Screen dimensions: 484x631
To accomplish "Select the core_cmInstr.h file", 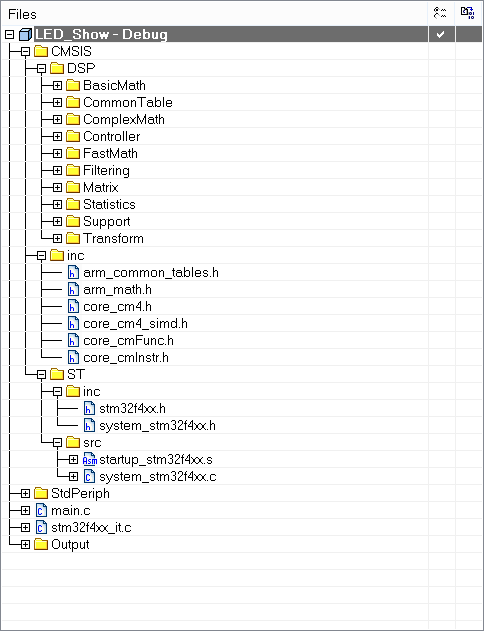I will 126,357.
